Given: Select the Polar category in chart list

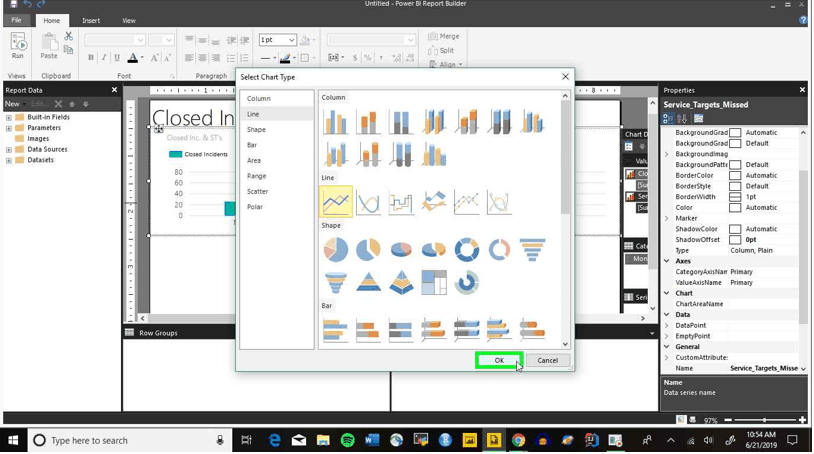Looking at the screenshot, I should click(x=255, y=207).
